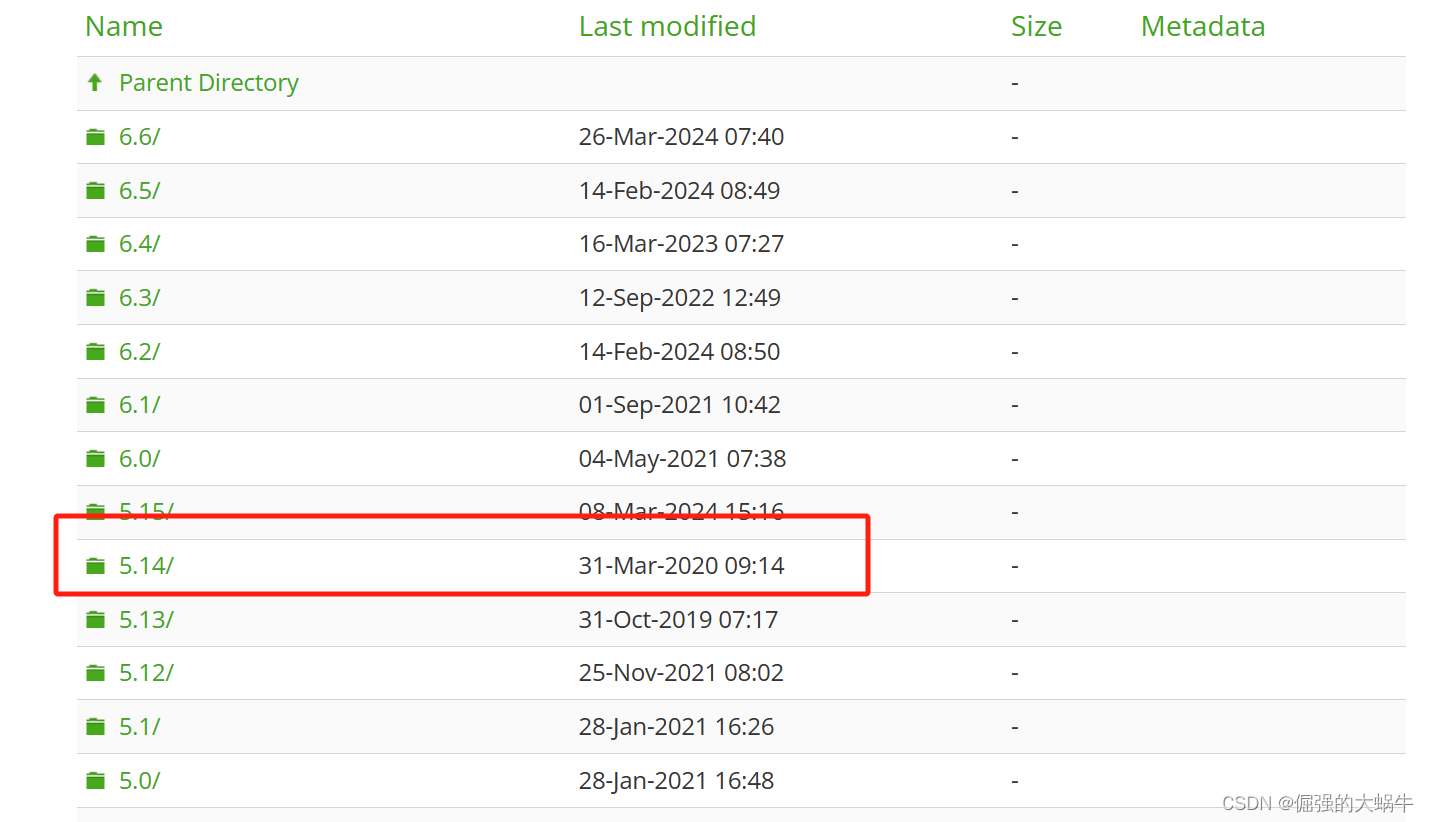Image resolution: width=1429 pixels, height=822 pixels.
Task: Sort listing by Name column header
Action: pos(124,27)
